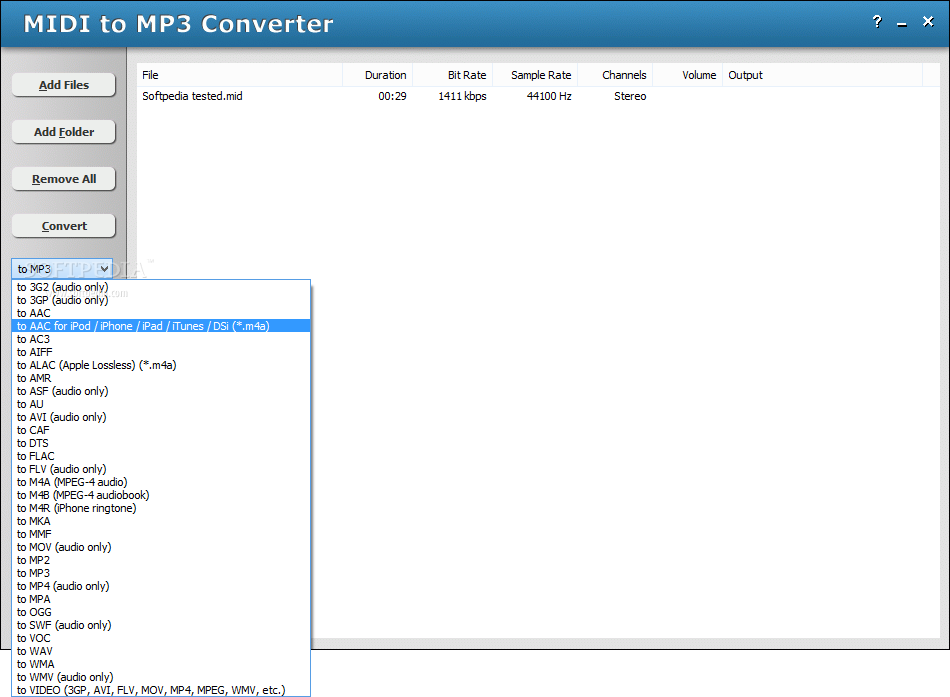
Task: Choose 'to AVI (audio only)' format
Action: point(161,417)
